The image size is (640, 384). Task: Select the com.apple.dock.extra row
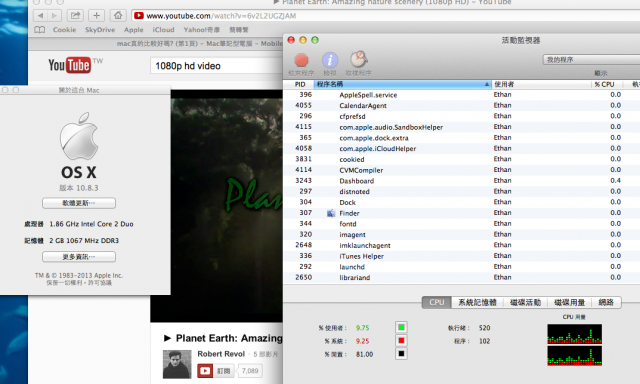pos(461,138)
